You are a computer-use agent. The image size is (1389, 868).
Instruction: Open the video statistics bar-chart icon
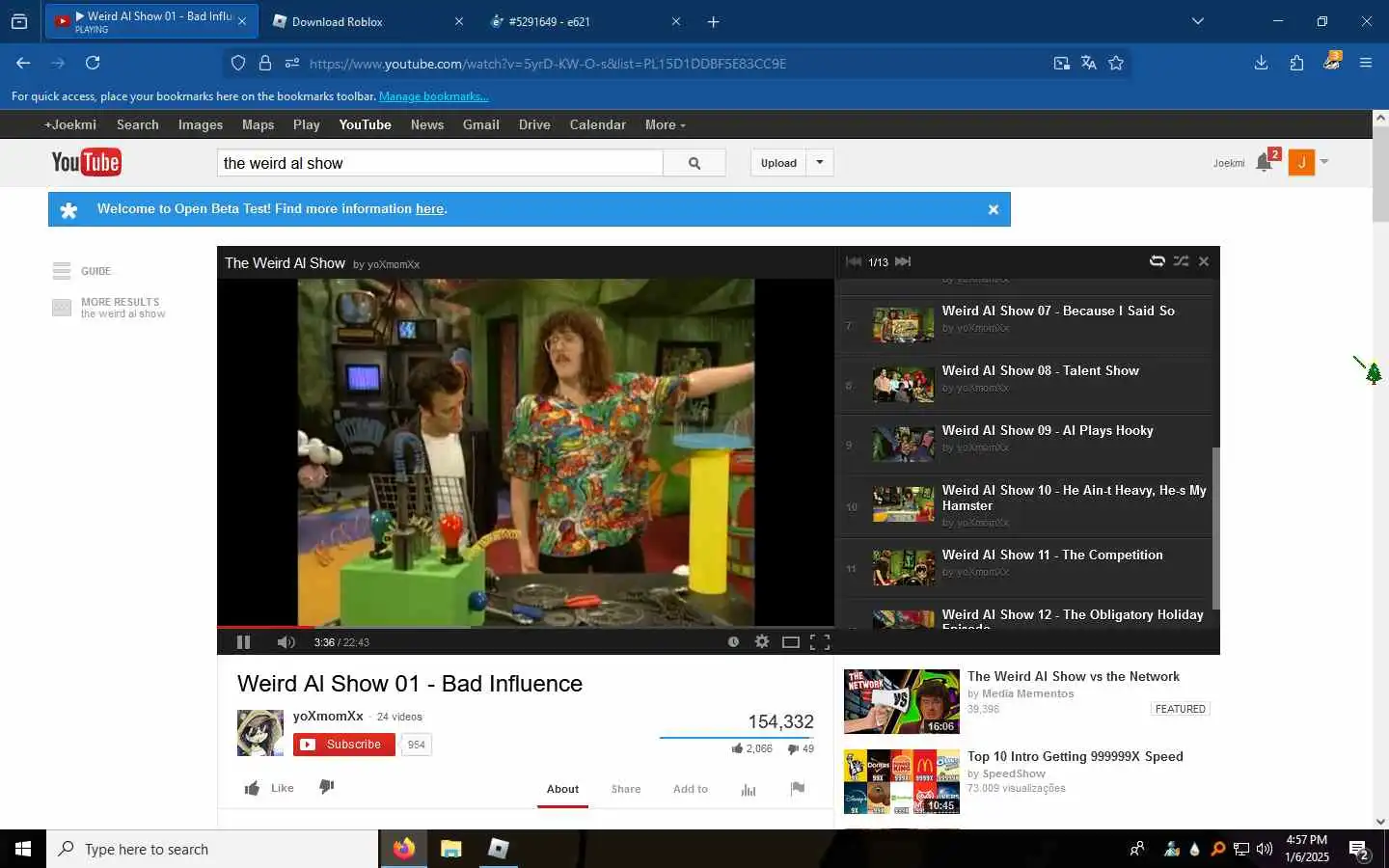click(x=749, y=789)
